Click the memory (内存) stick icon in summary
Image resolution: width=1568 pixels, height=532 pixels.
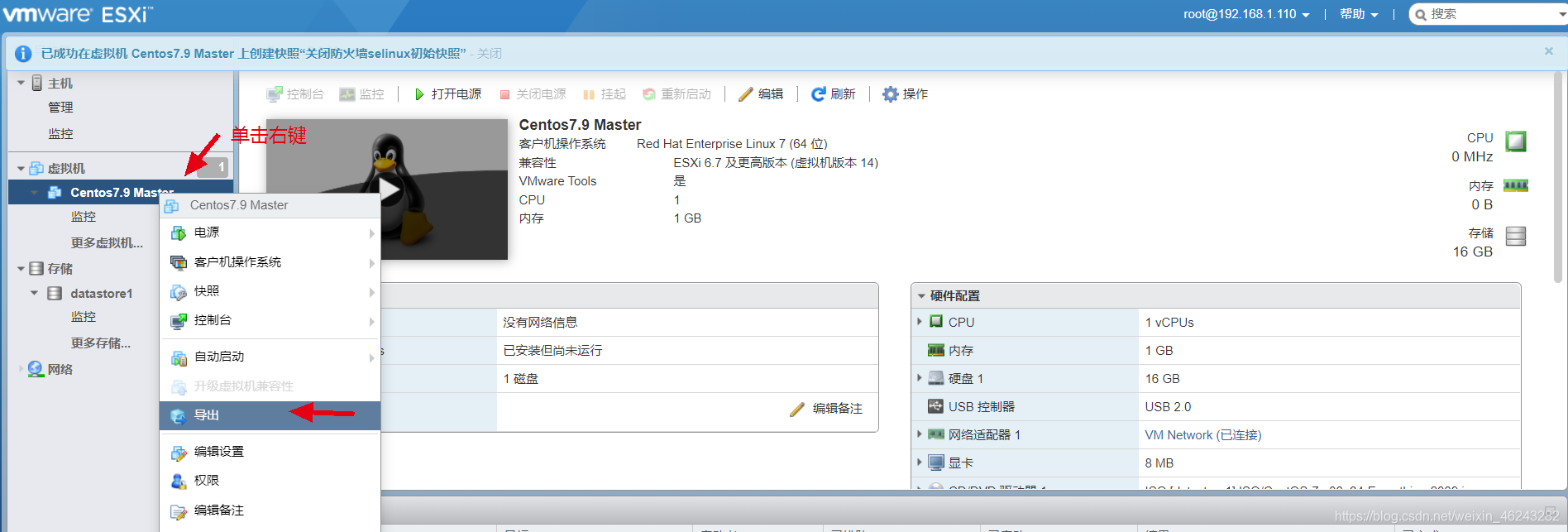[1516, 185]
